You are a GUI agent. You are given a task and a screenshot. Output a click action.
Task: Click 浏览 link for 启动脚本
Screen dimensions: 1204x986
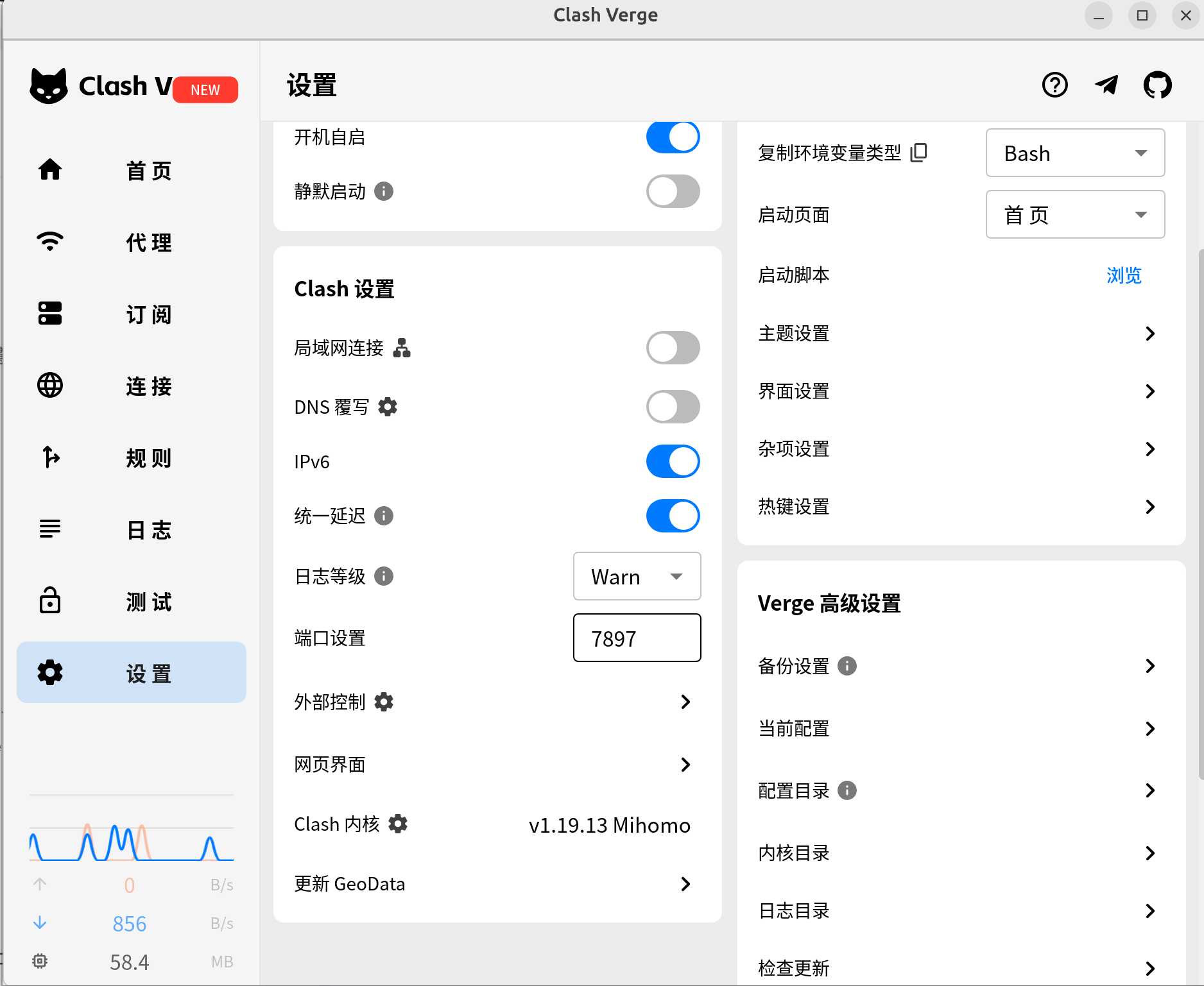1124,275
